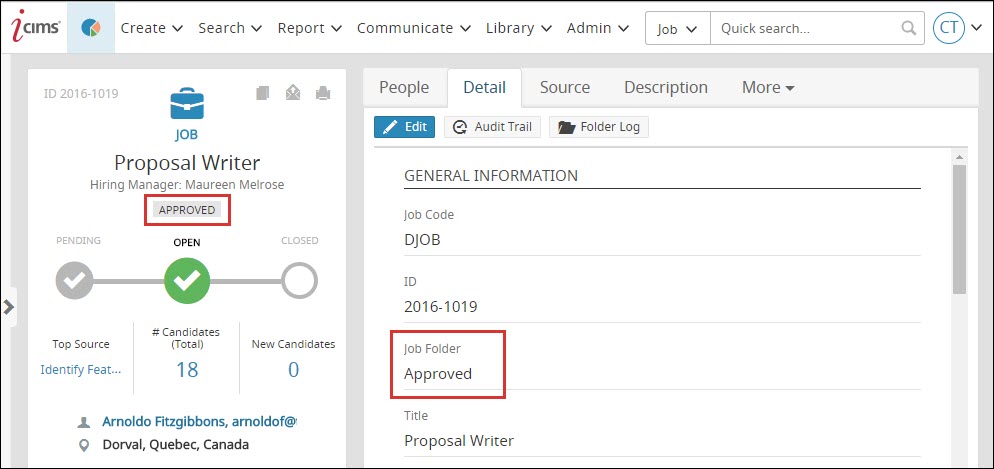Open the Library menu

519,28
